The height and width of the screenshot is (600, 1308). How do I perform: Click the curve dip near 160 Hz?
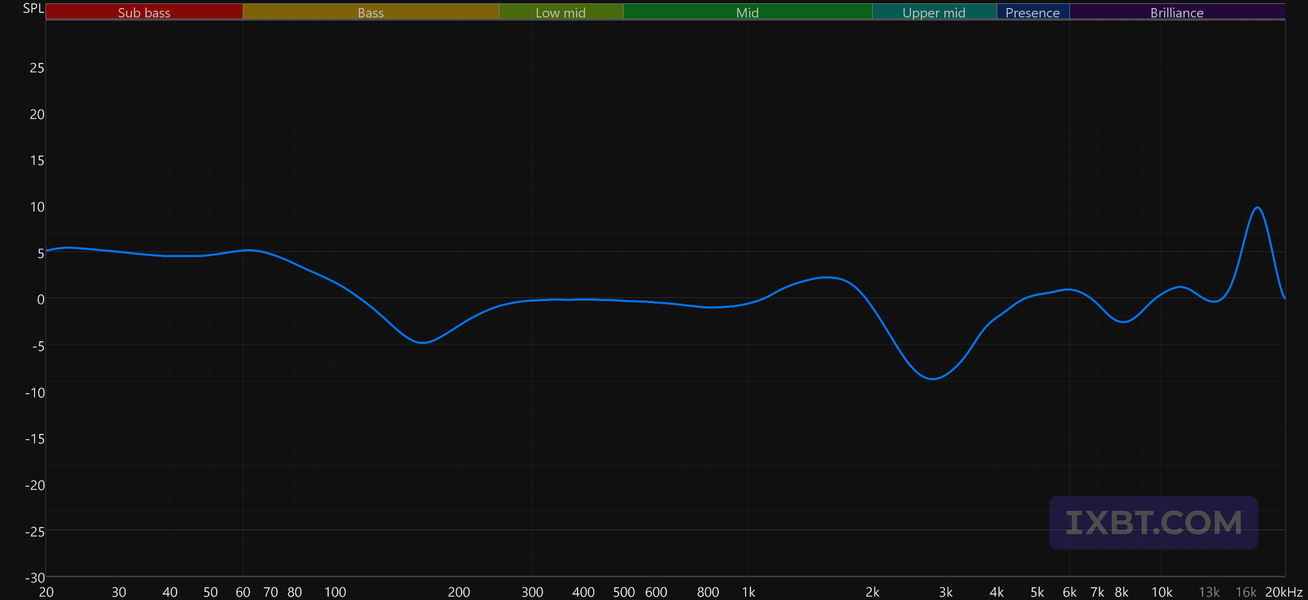tap(423, 342)
